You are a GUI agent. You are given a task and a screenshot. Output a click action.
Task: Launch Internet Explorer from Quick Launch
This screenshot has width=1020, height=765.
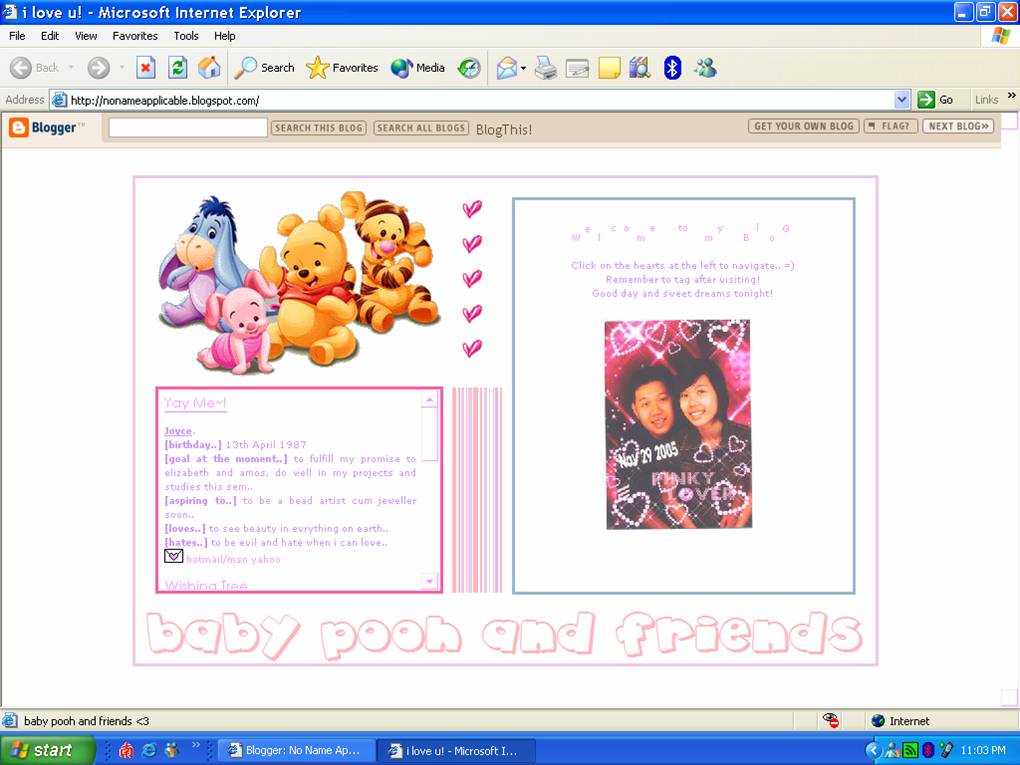(x=150, y=750)
